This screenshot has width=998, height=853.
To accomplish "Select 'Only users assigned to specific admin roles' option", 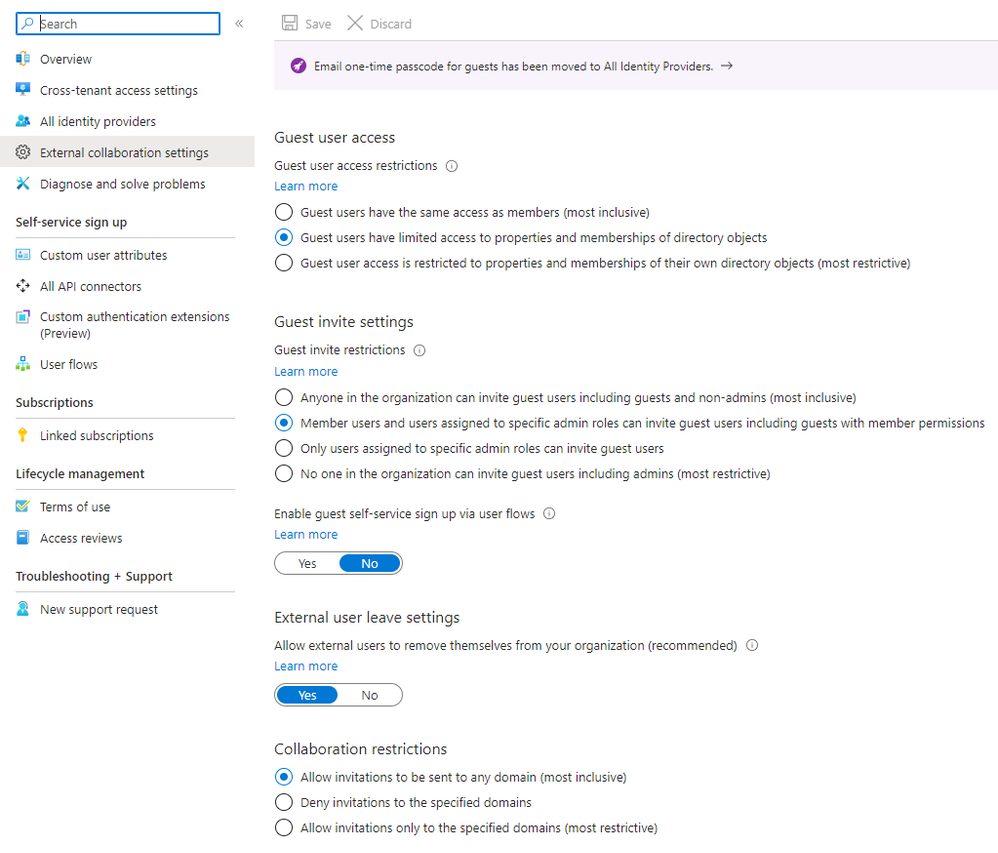I will coord(284,448).
